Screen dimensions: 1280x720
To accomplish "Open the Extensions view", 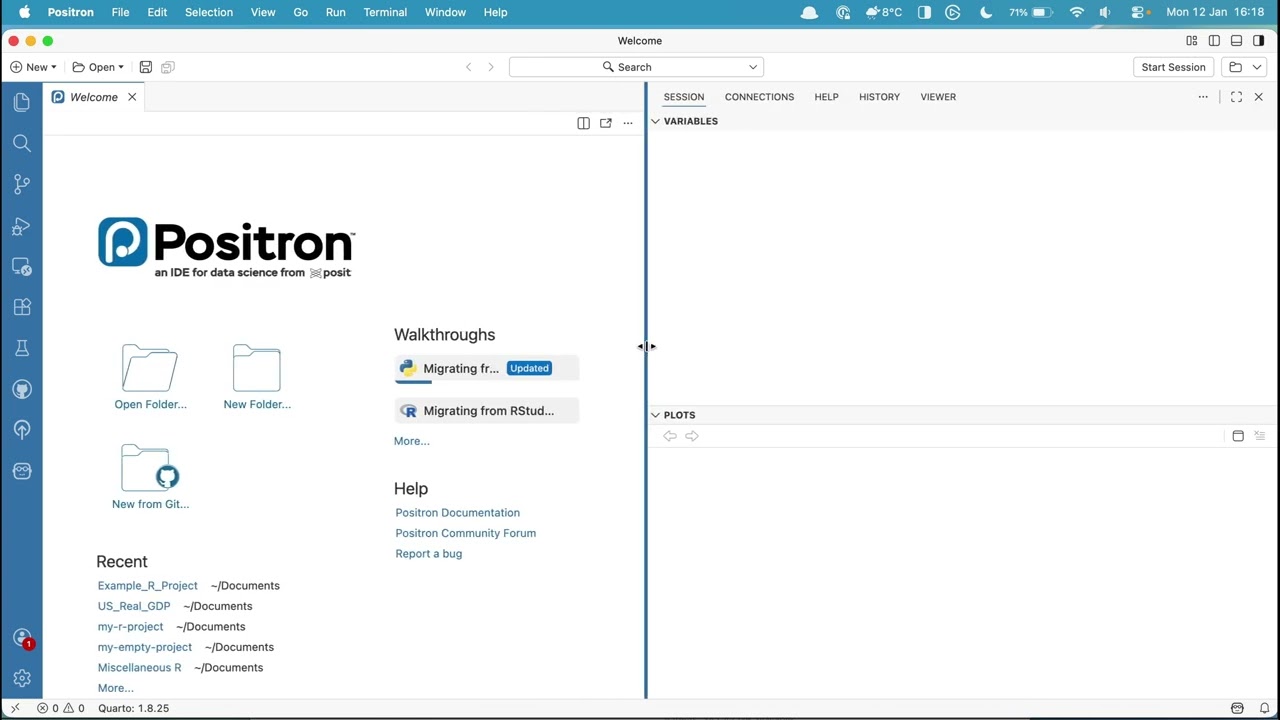I will (22, 307).
